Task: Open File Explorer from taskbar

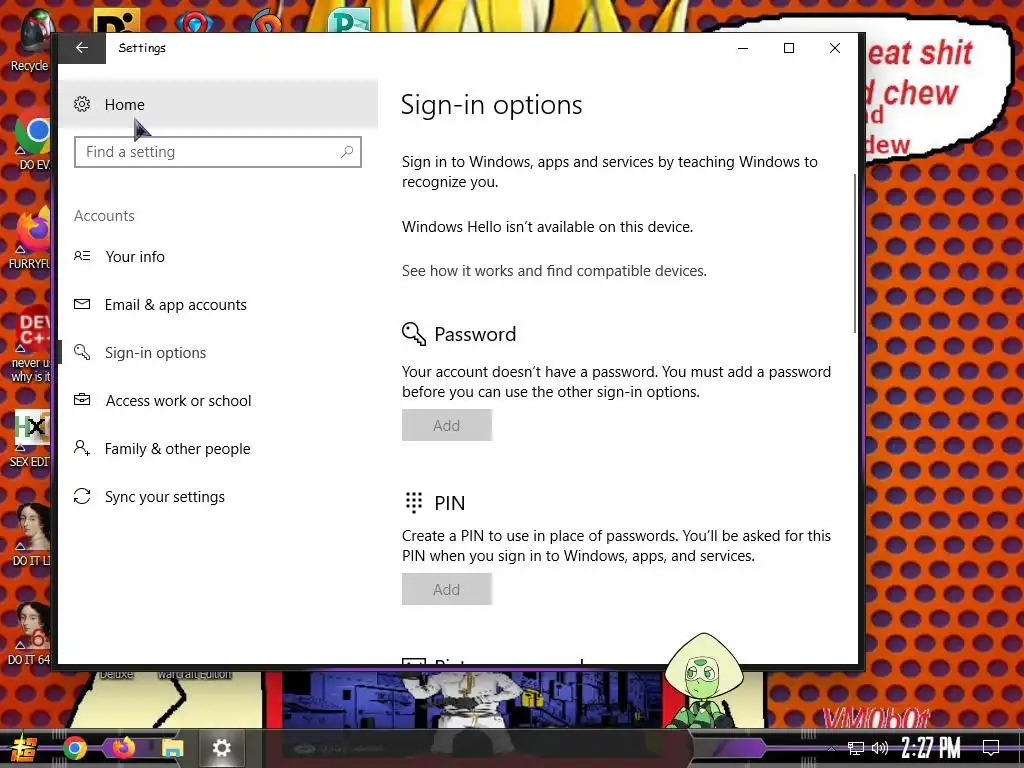Action: point(172,748)
